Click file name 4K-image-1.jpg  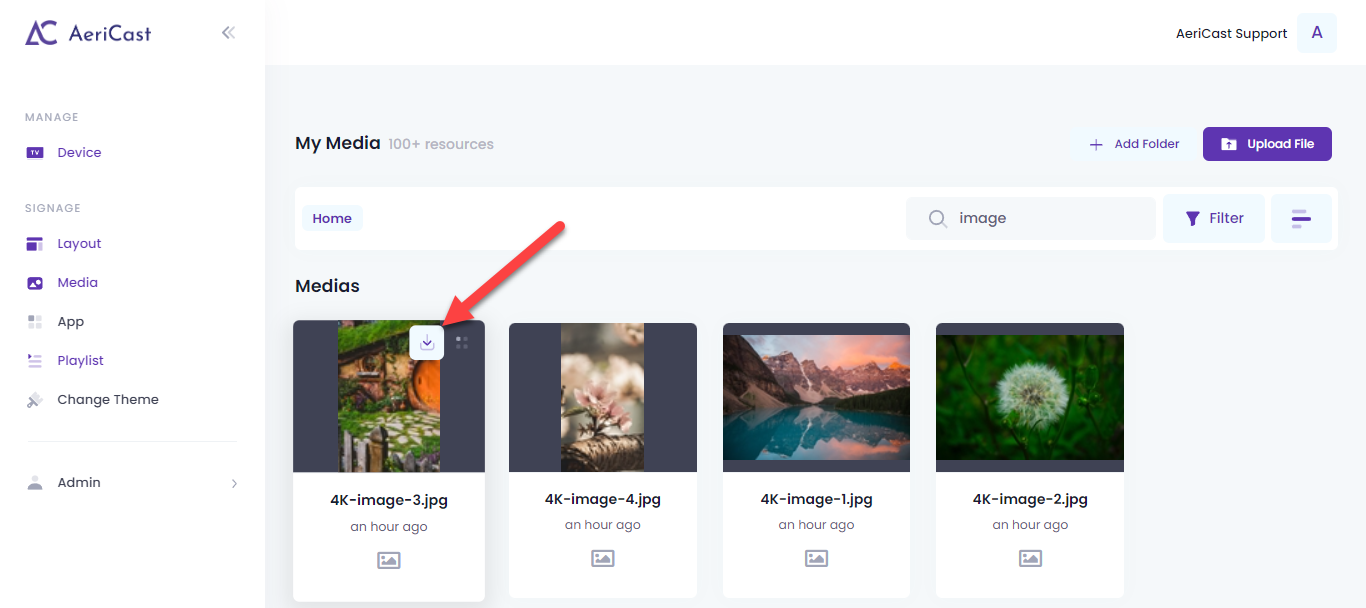(x=817, y=499)
